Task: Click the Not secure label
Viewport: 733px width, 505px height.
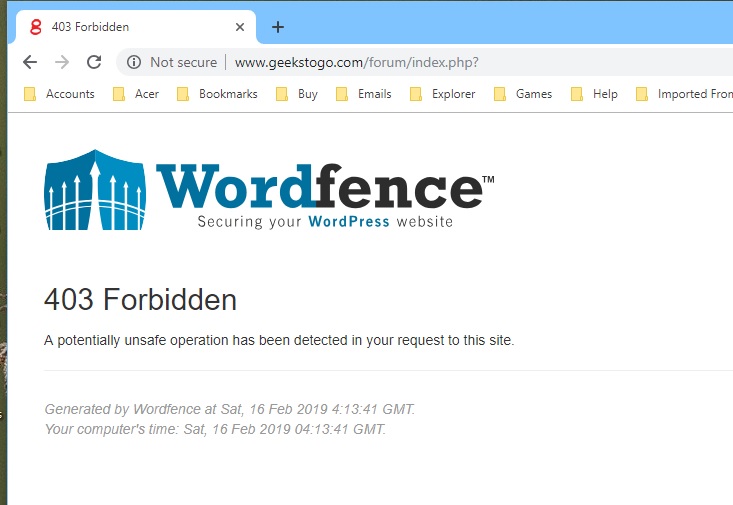Action: point(183,62)
